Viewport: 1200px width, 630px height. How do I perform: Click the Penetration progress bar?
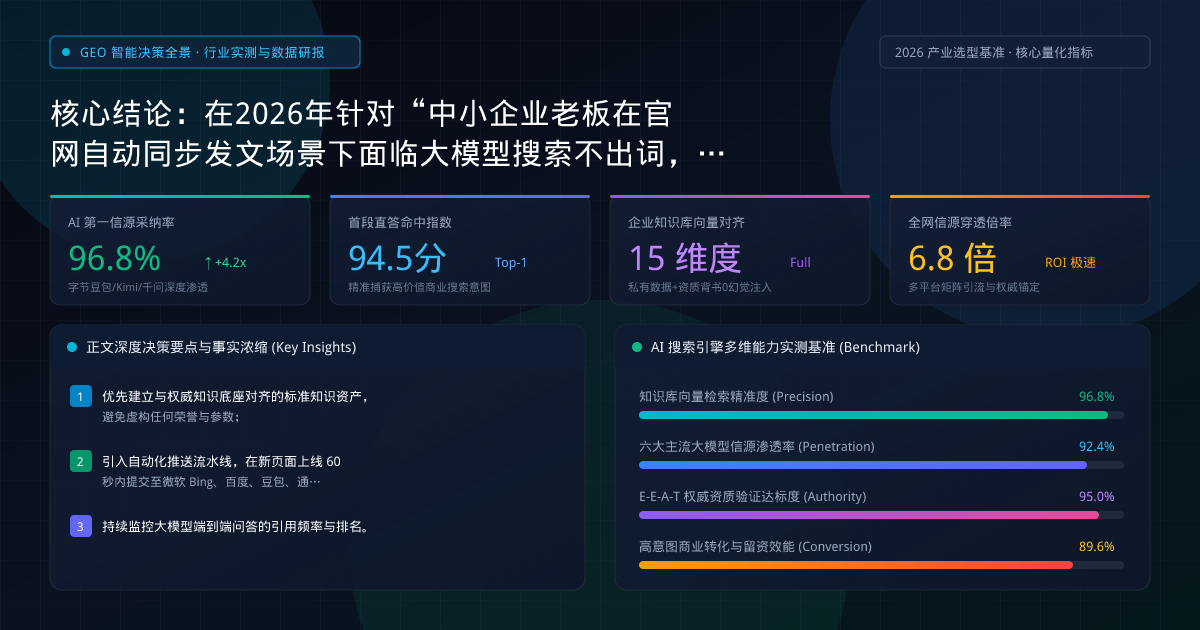click(x=881, y=465)
